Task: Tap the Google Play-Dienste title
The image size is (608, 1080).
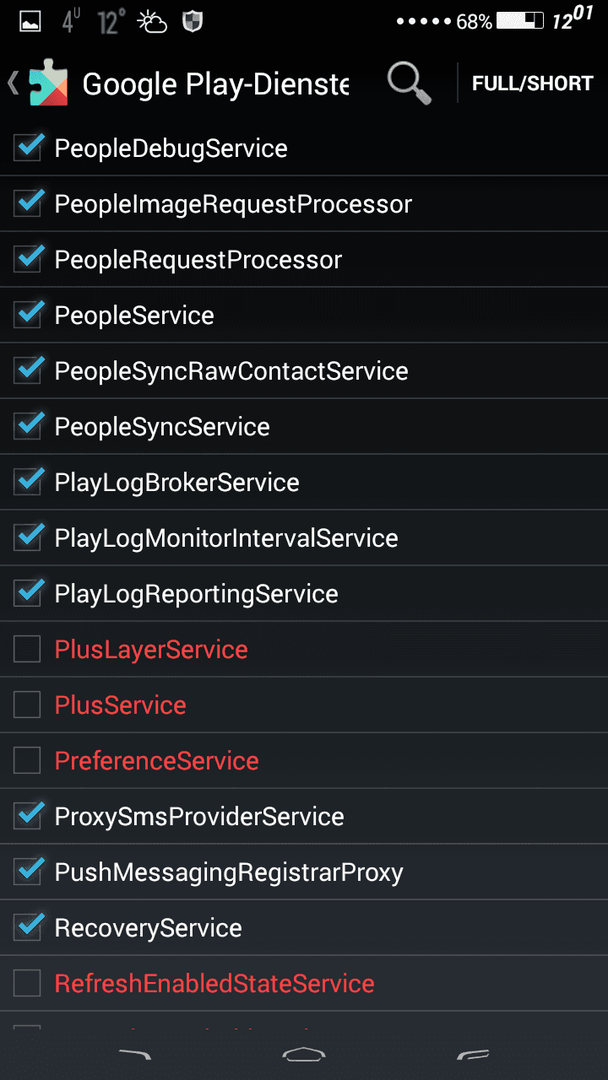Action: click(216, 84)
